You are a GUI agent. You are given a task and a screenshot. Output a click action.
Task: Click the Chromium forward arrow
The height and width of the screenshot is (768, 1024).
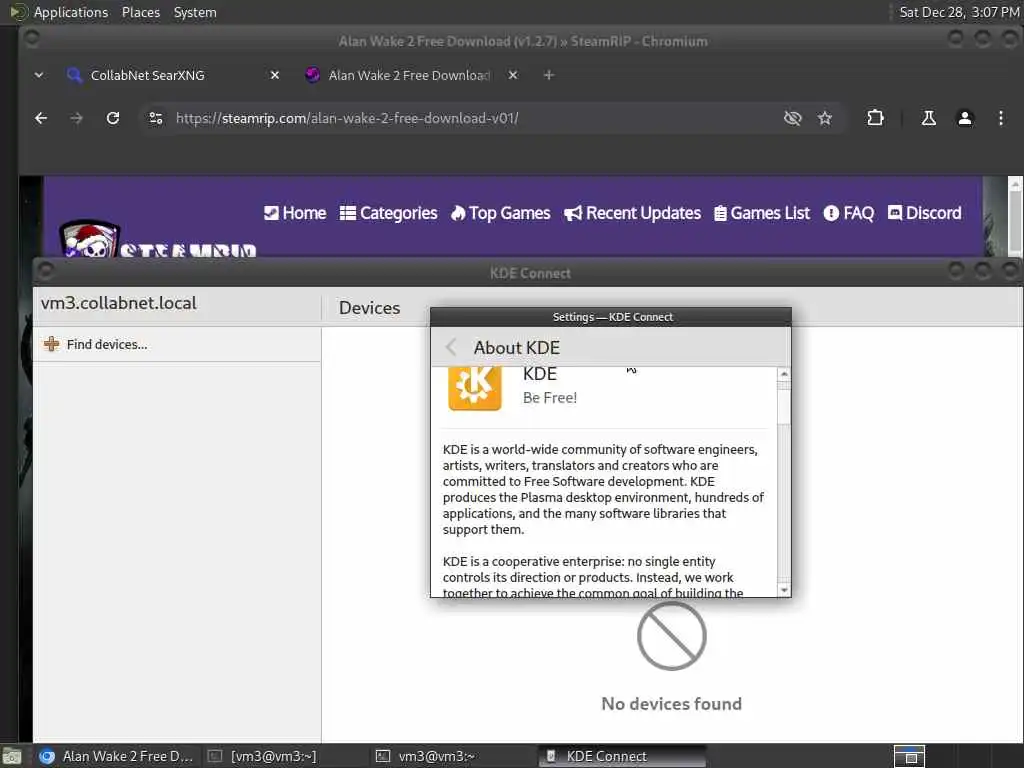(x=76, y=118)
